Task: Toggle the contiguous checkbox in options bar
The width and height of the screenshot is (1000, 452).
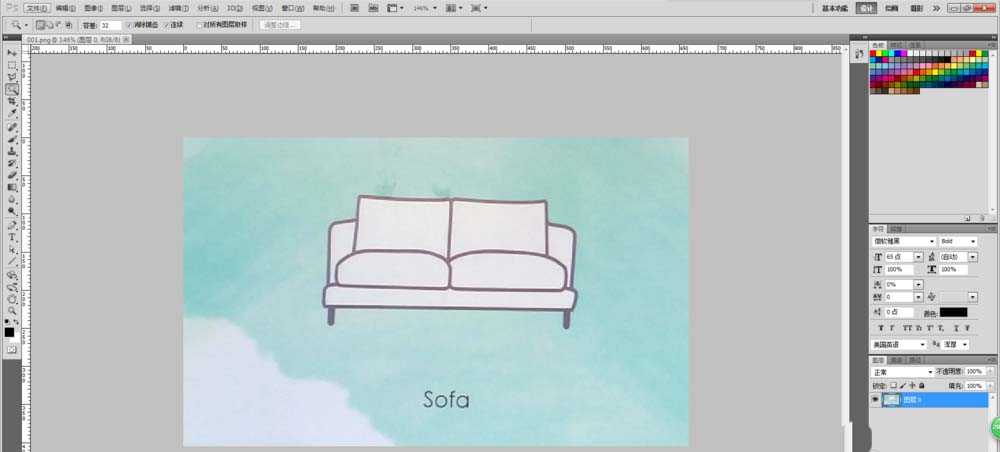Action: pos(166,24)
